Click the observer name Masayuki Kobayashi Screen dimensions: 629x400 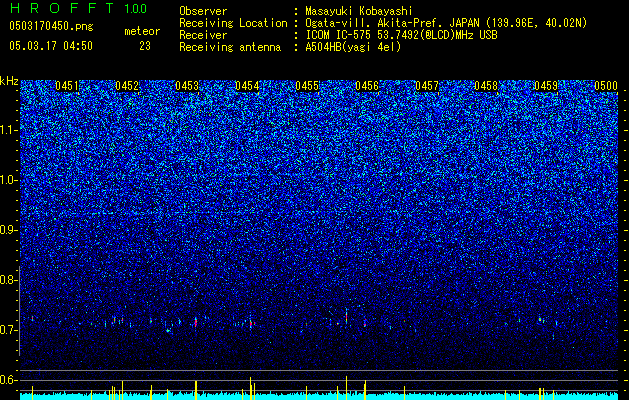[358, 11]
